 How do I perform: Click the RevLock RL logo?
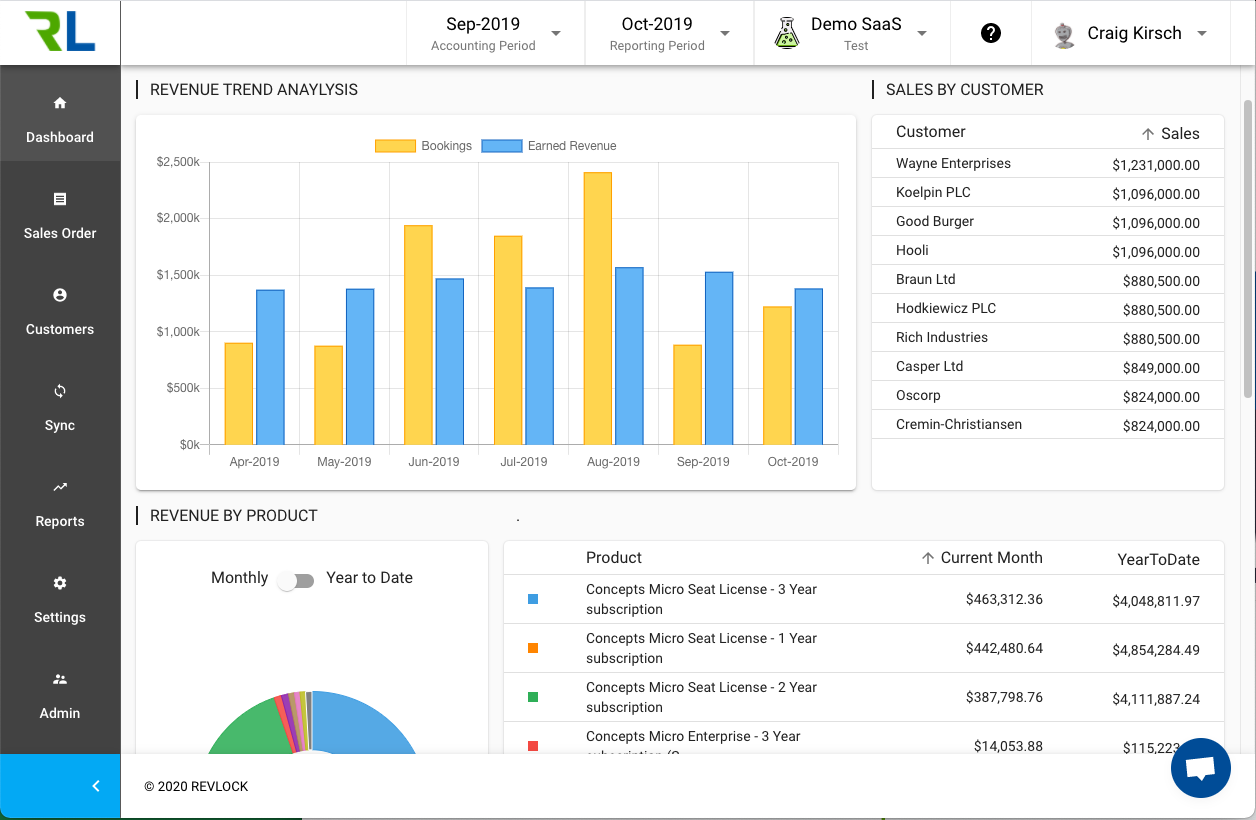tap(60, 32)
